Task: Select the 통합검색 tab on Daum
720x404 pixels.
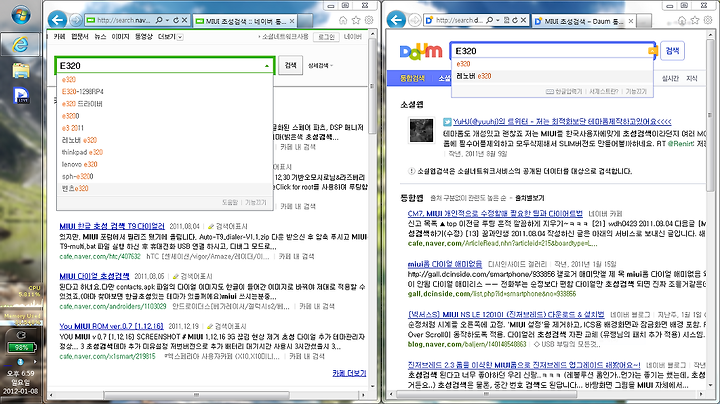Action: click(412, 79)
